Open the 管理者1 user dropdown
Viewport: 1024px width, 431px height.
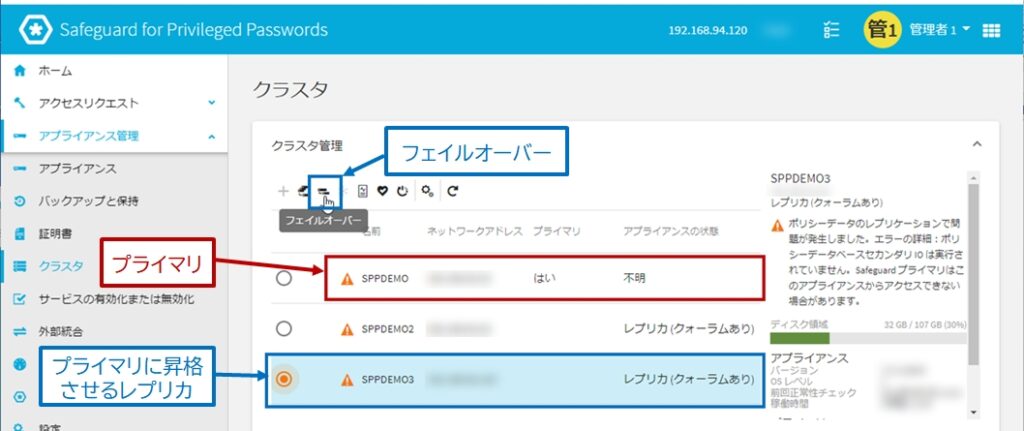coord(940,30)
